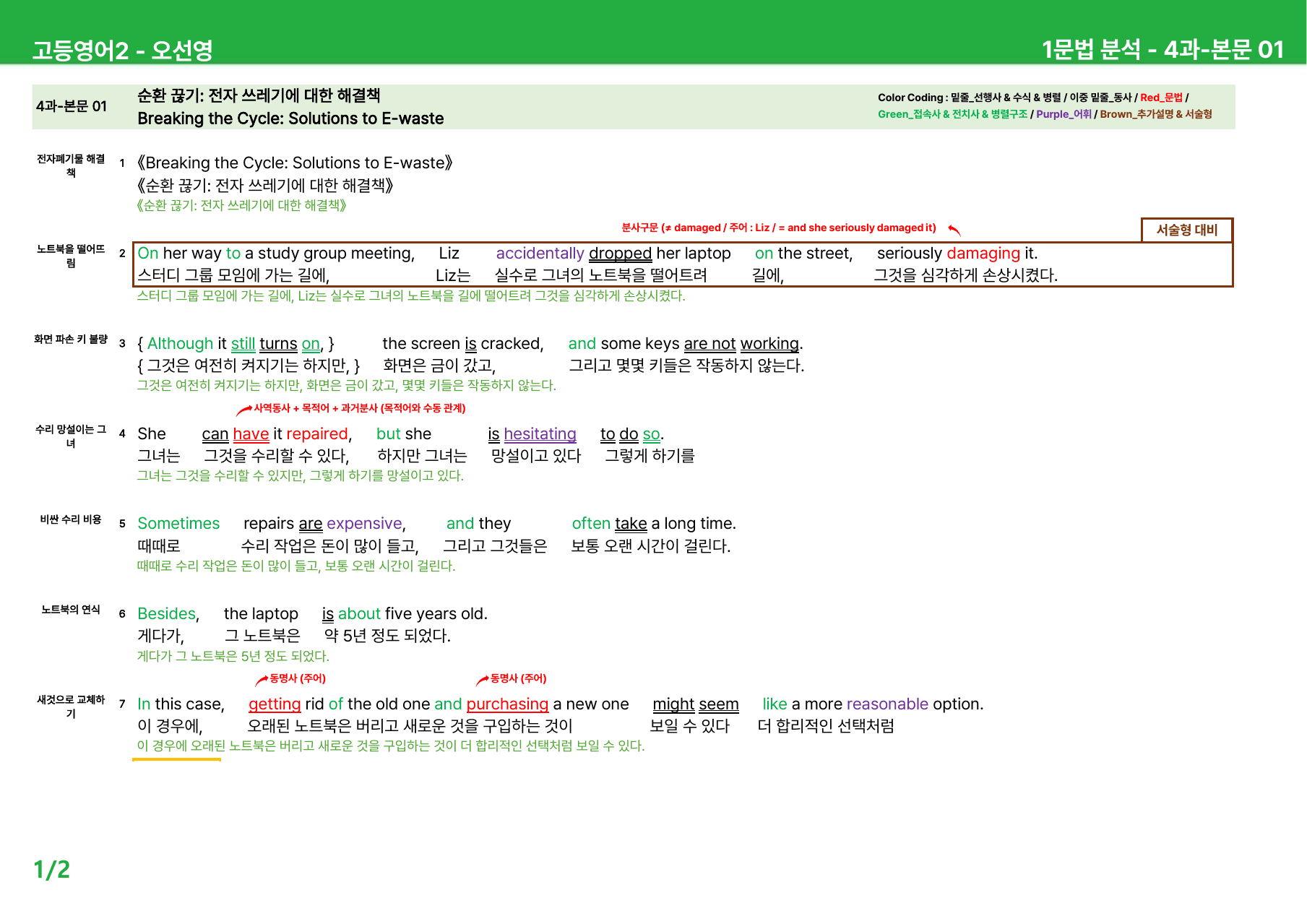1307x924 pixels.
Task: Click the underlined verb 'dropped'
Action: (620, 254)
